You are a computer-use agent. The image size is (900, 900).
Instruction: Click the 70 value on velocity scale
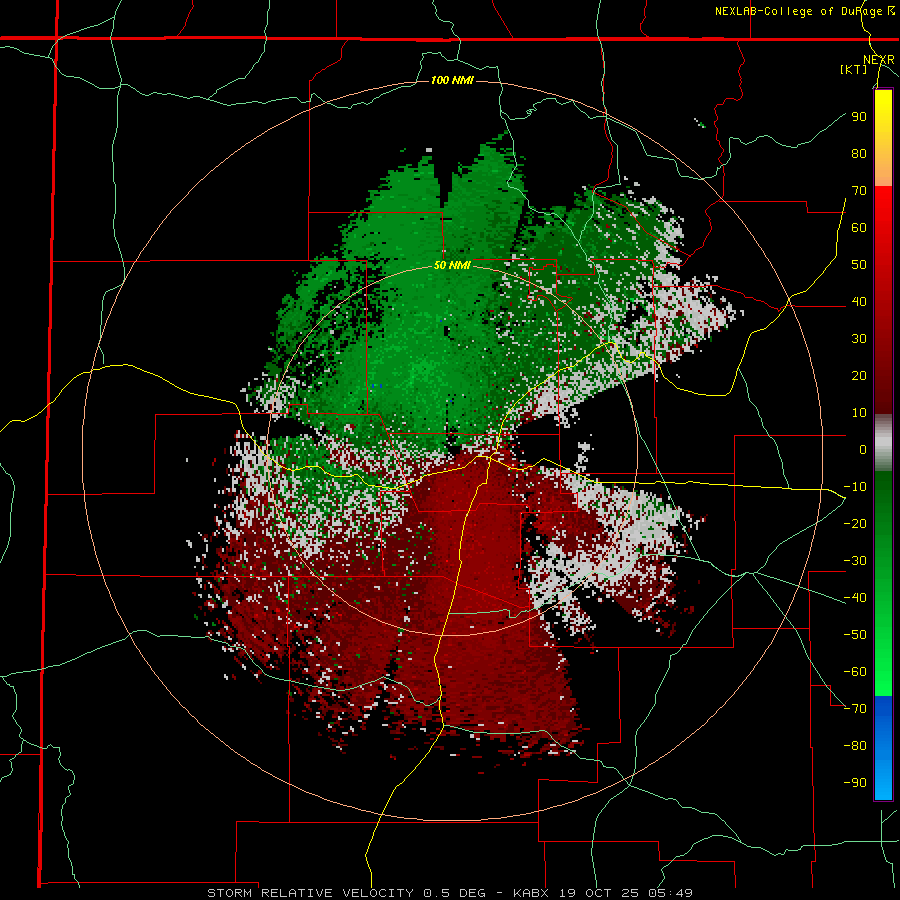(x=859, y=191)
